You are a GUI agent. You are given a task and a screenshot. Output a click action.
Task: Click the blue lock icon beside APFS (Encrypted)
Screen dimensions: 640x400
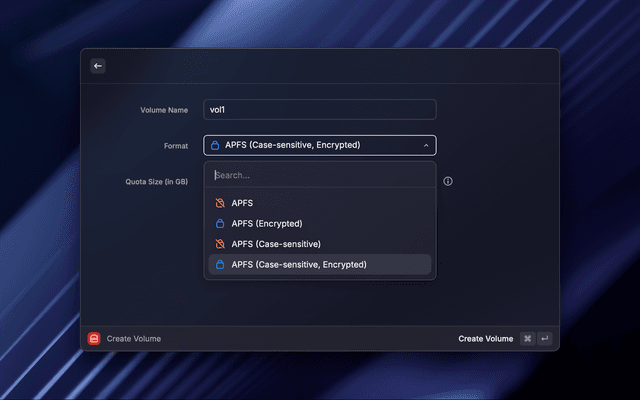[x=219, y=224]
